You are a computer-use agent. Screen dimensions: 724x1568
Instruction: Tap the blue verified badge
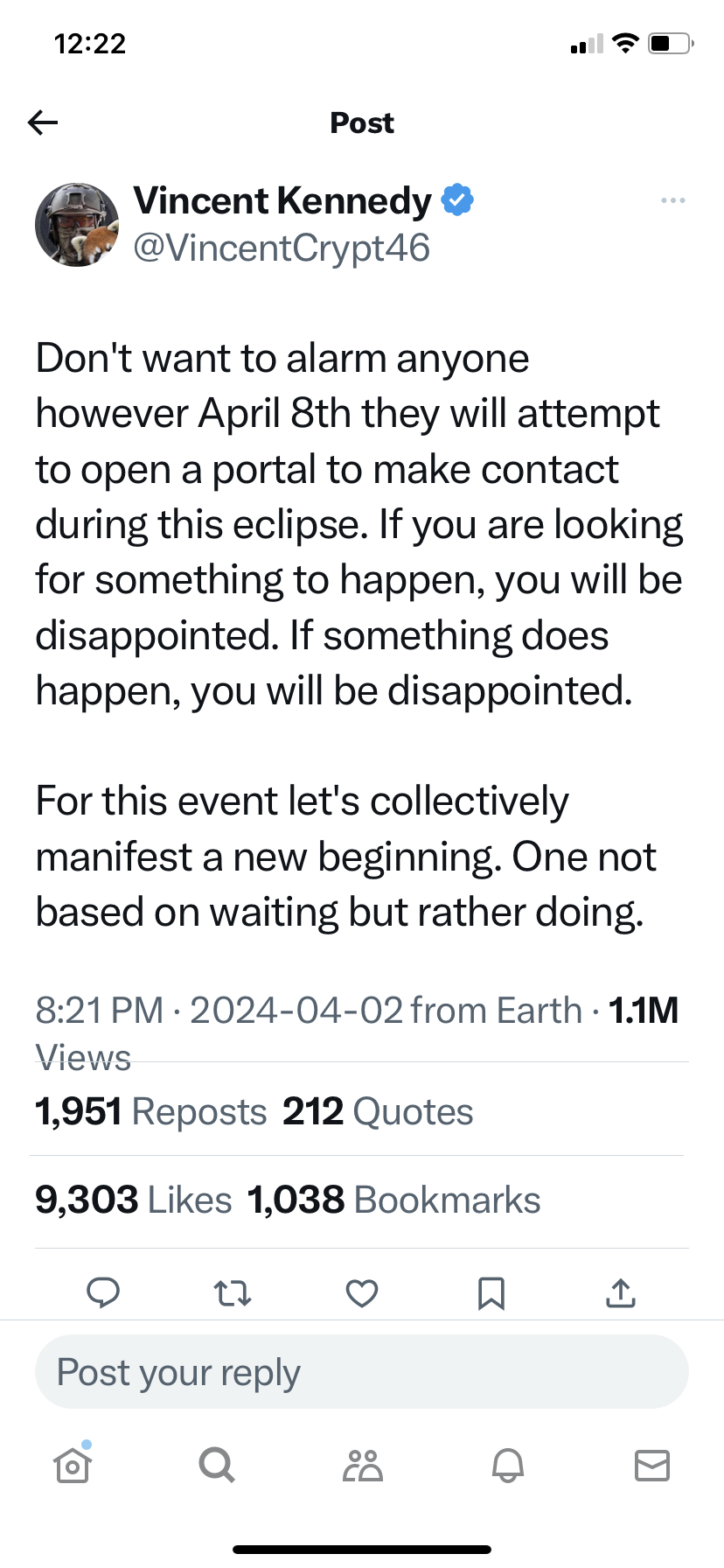[457, 200]
